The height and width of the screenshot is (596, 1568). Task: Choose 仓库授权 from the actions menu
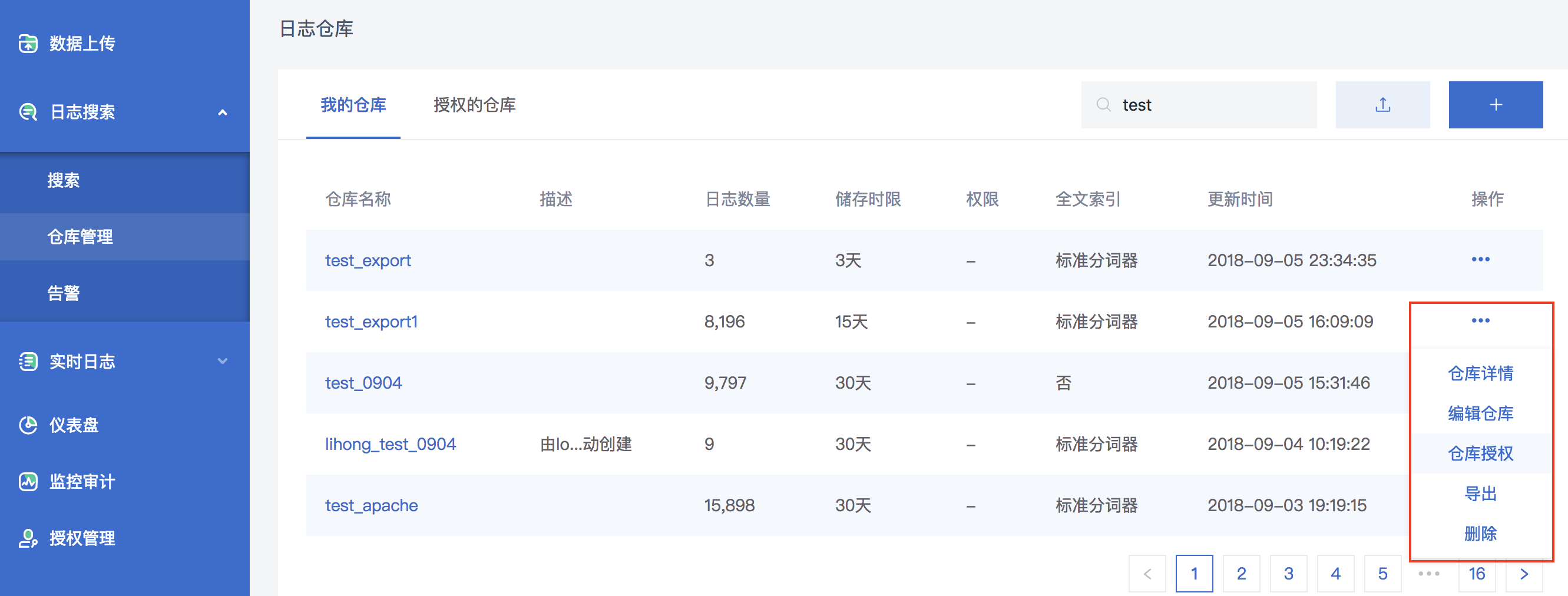click(x=1480, y=453)
